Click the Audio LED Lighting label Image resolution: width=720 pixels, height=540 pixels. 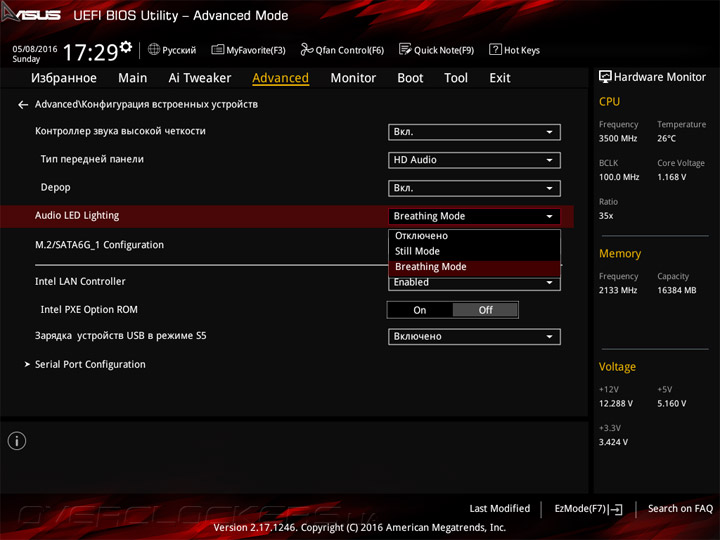(77, 215)
